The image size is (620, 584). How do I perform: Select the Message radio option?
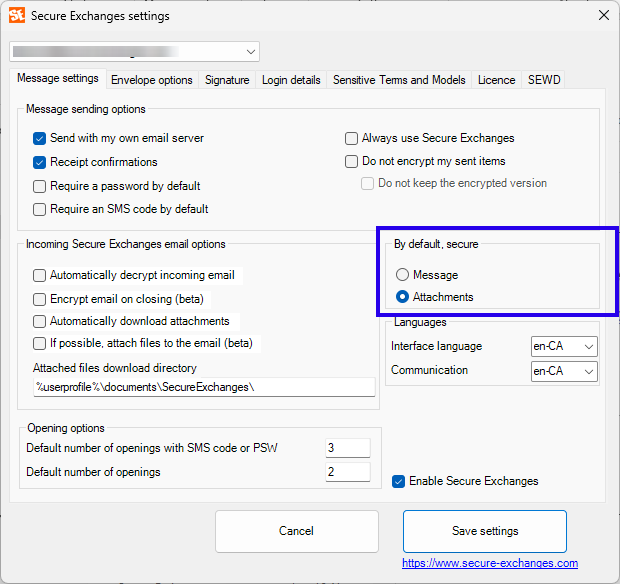(403, 275)
